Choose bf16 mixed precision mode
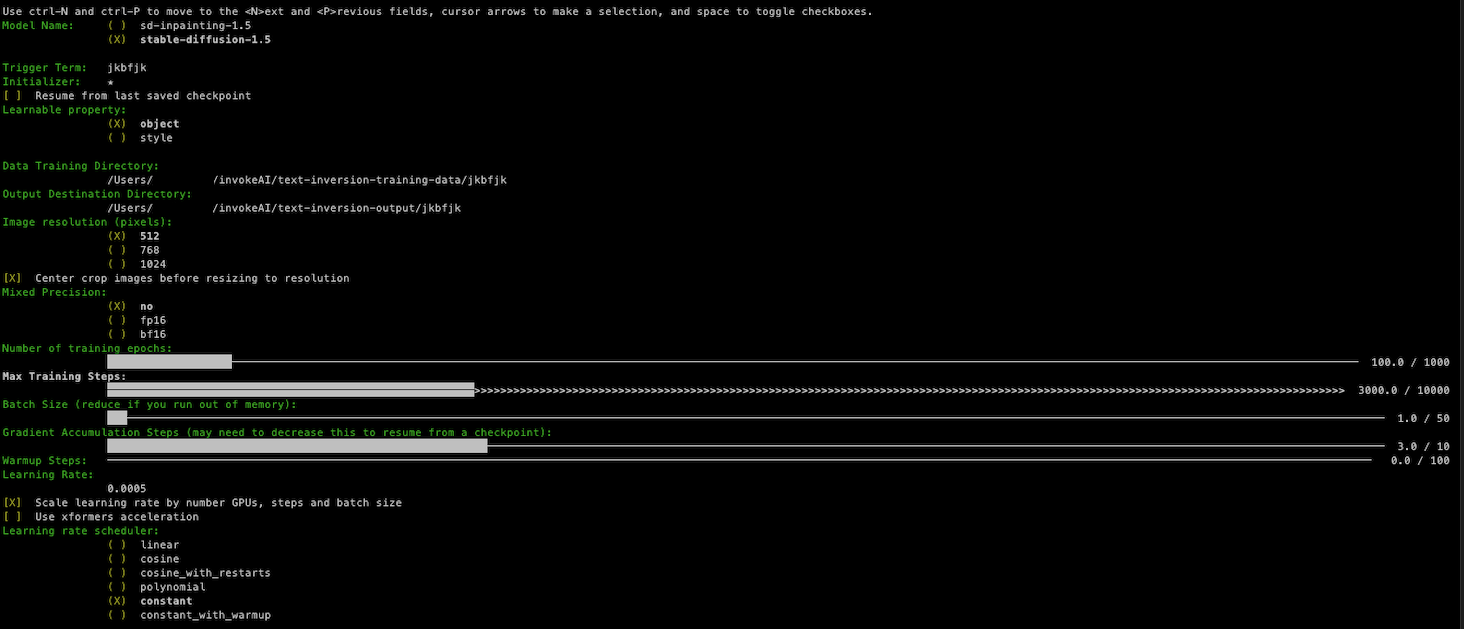 (x=117, y=333)
